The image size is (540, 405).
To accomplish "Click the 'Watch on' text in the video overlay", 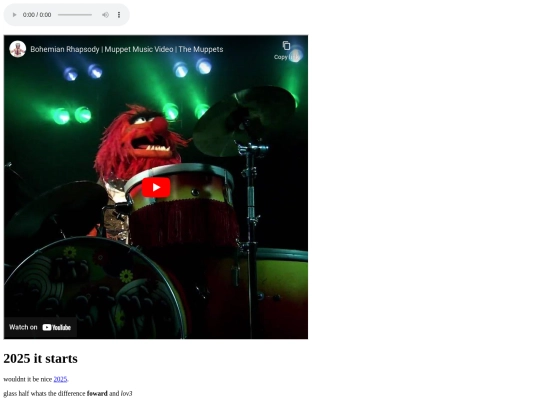I will pyautogui.click(x=23, y=327).
